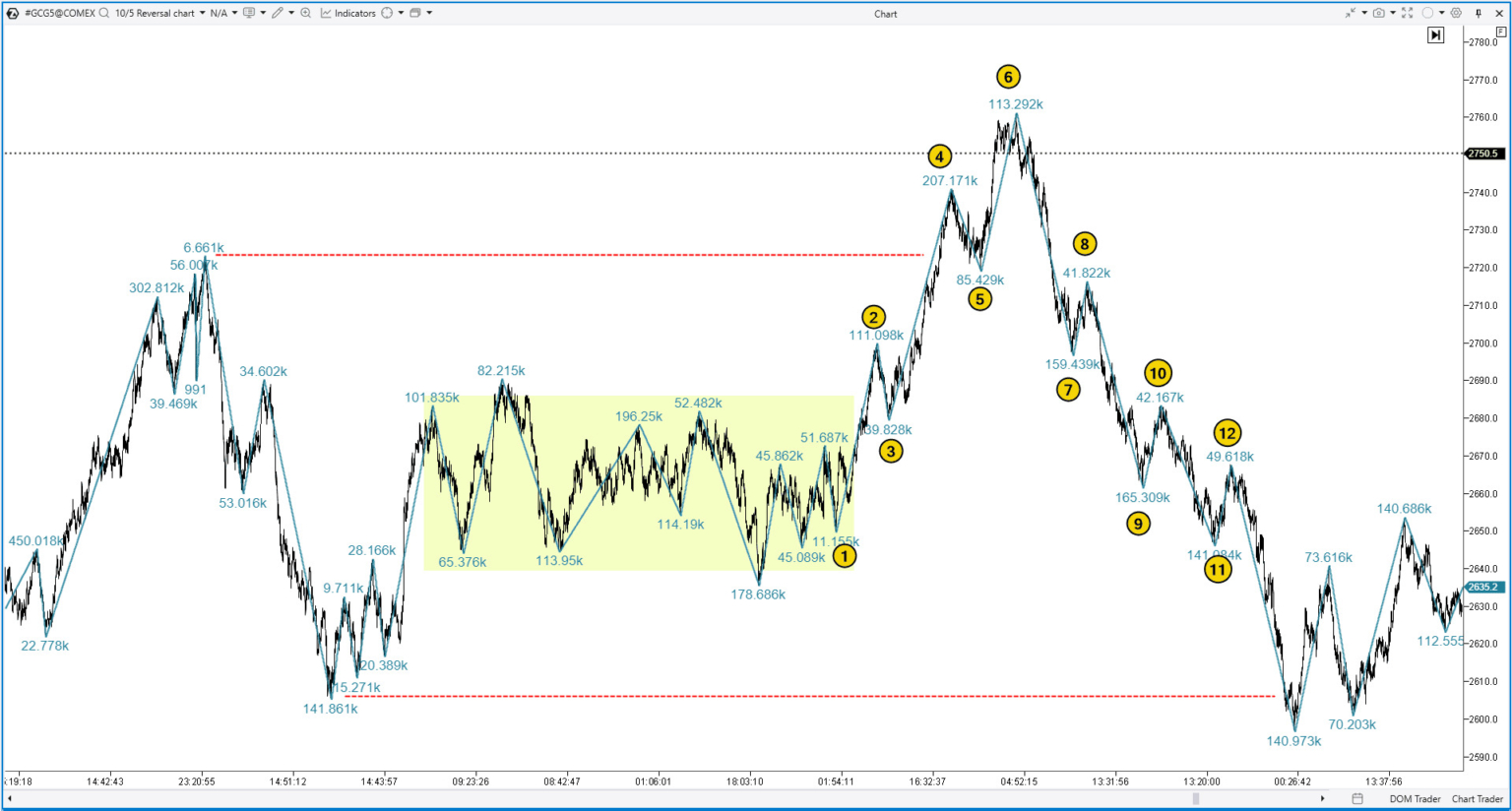The height and width of the screenshot is (811, 1512).
Task: Switch to the DOM Trader tab
Action: (1415, 798)
